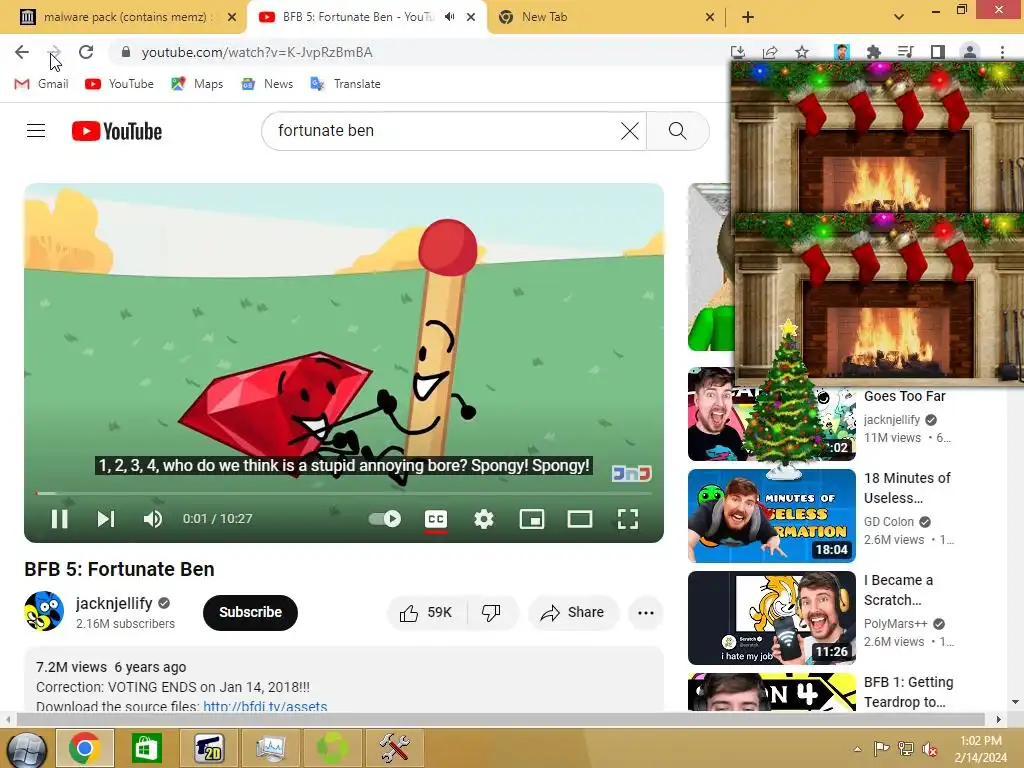Open BFB 1: Getting Teardrop to title
This screenshot has height=768, width=1024.
coord(908,692)
